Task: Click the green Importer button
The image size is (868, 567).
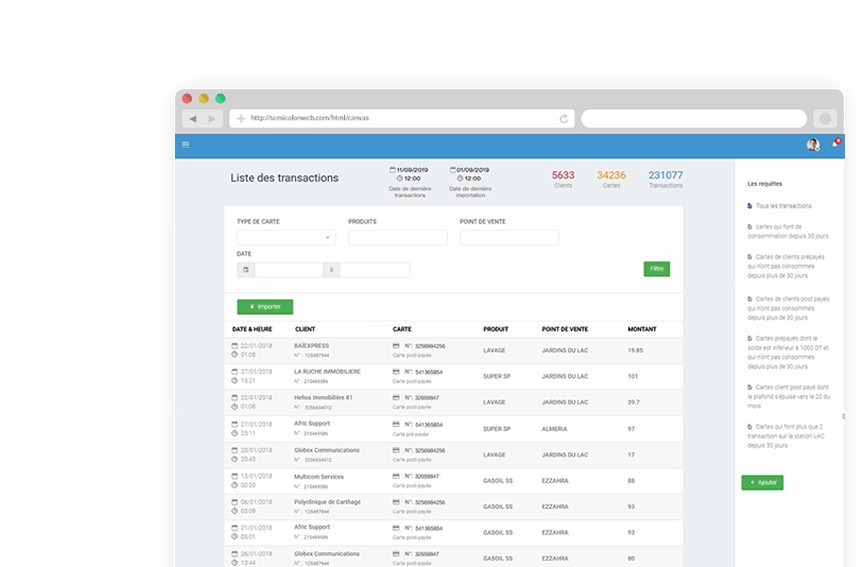Action: (265, 307)
